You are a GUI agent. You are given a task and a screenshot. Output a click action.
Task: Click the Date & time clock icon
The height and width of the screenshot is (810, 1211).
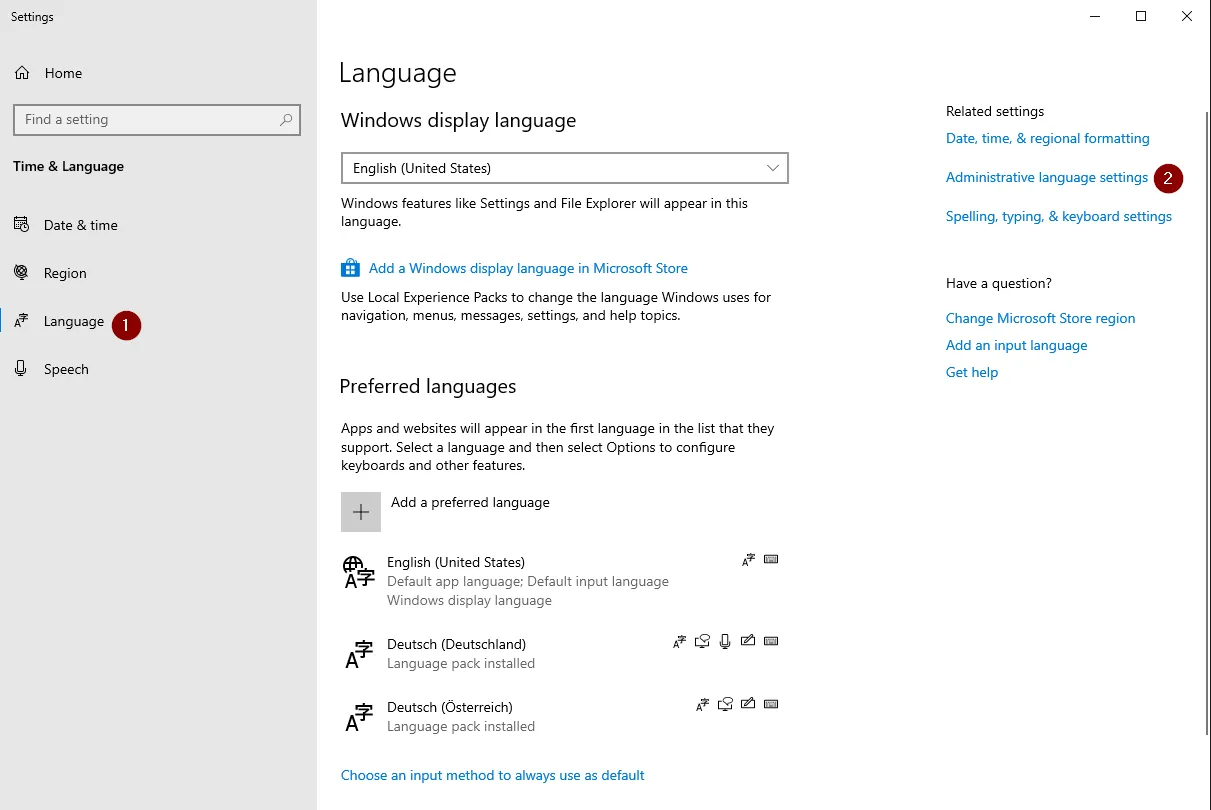(21, 225)
